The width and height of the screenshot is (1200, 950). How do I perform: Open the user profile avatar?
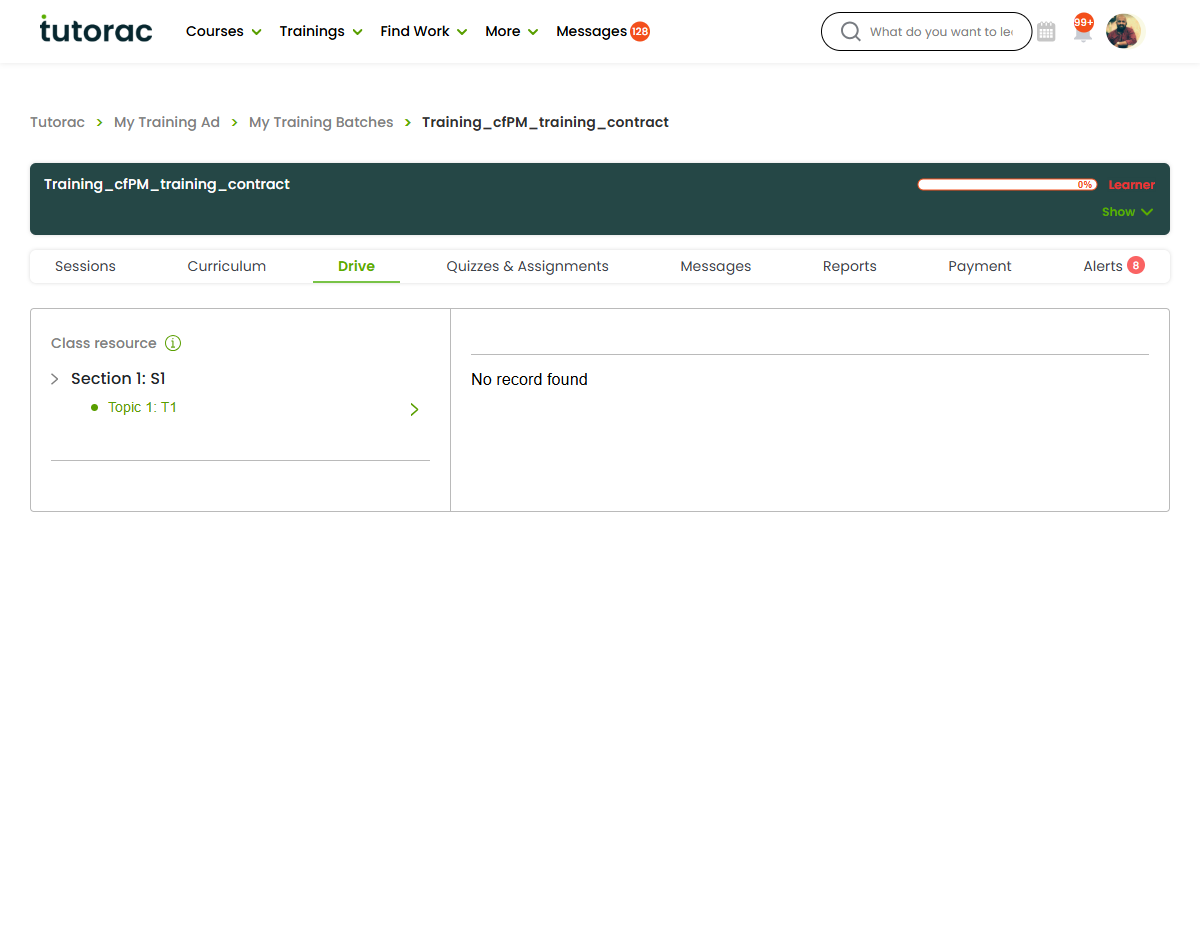pyautogui.click(x=1124, y=31)
